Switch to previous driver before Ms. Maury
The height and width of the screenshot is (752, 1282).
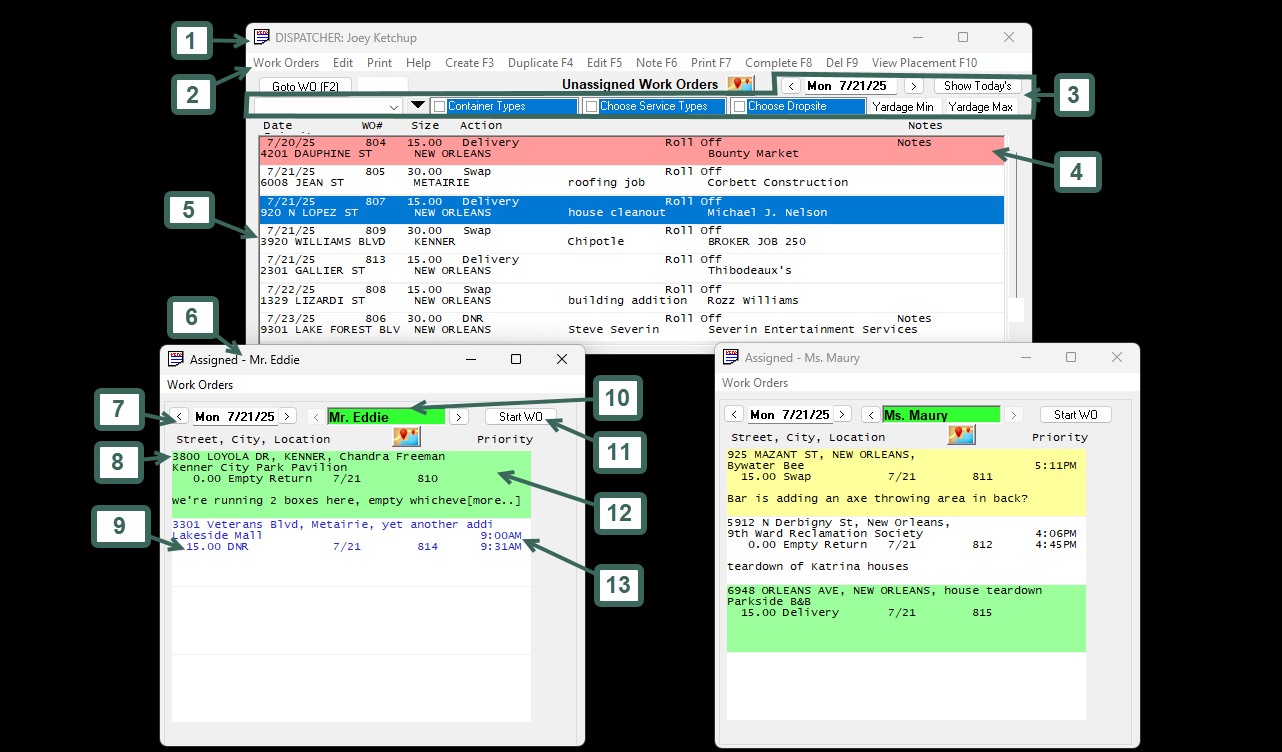[x=871, y=415]
